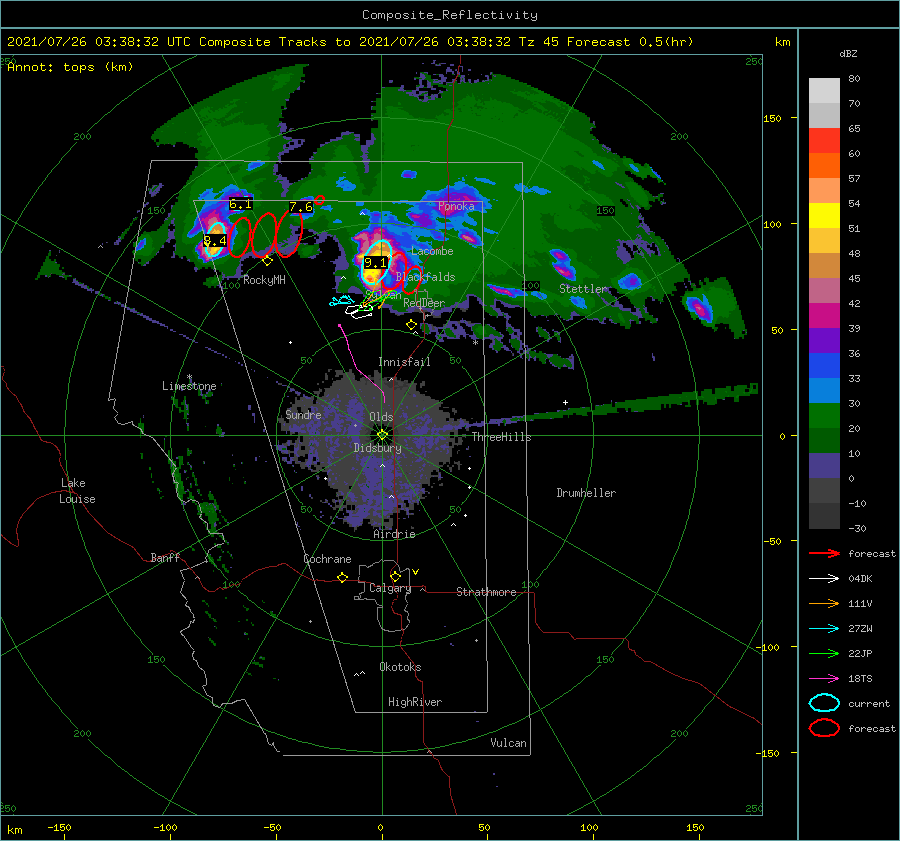Click the RockyMH label
The image size is (900, 841).
point(264,280)
